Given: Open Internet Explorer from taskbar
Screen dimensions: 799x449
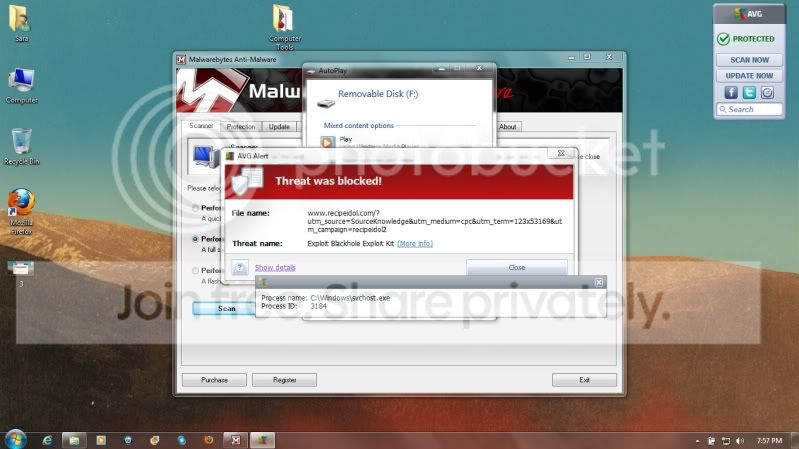Looking at the screenshot, I should pos(46,439).
